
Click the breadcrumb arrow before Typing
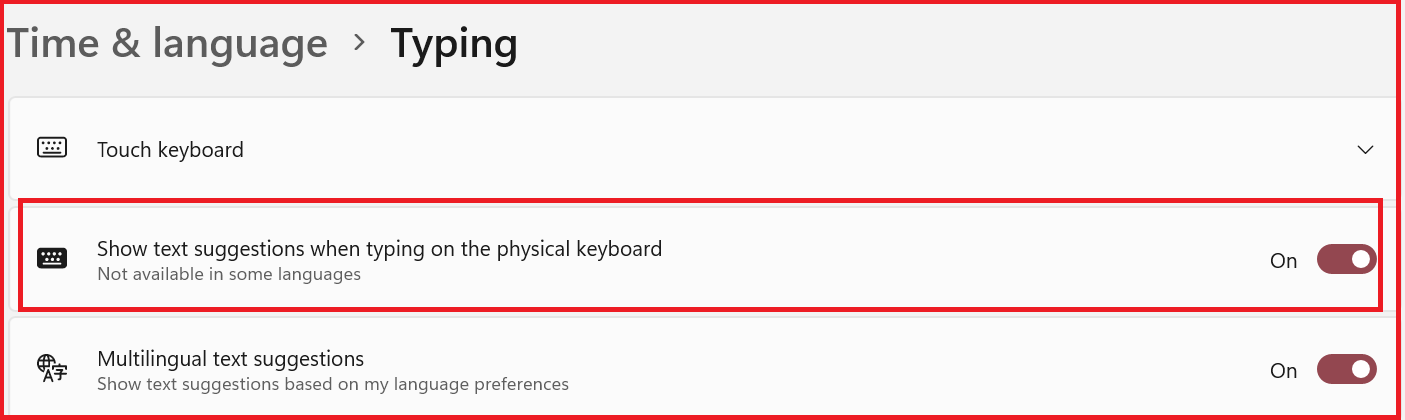click(x=359, y=43)
